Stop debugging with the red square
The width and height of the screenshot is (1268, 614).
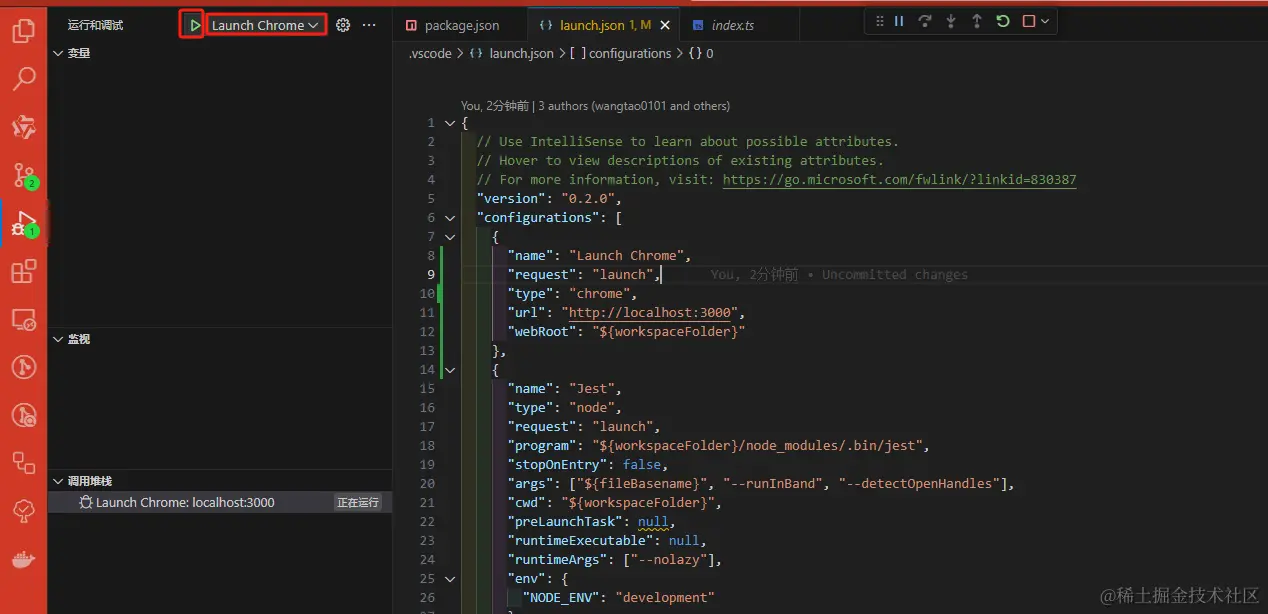1028,21
